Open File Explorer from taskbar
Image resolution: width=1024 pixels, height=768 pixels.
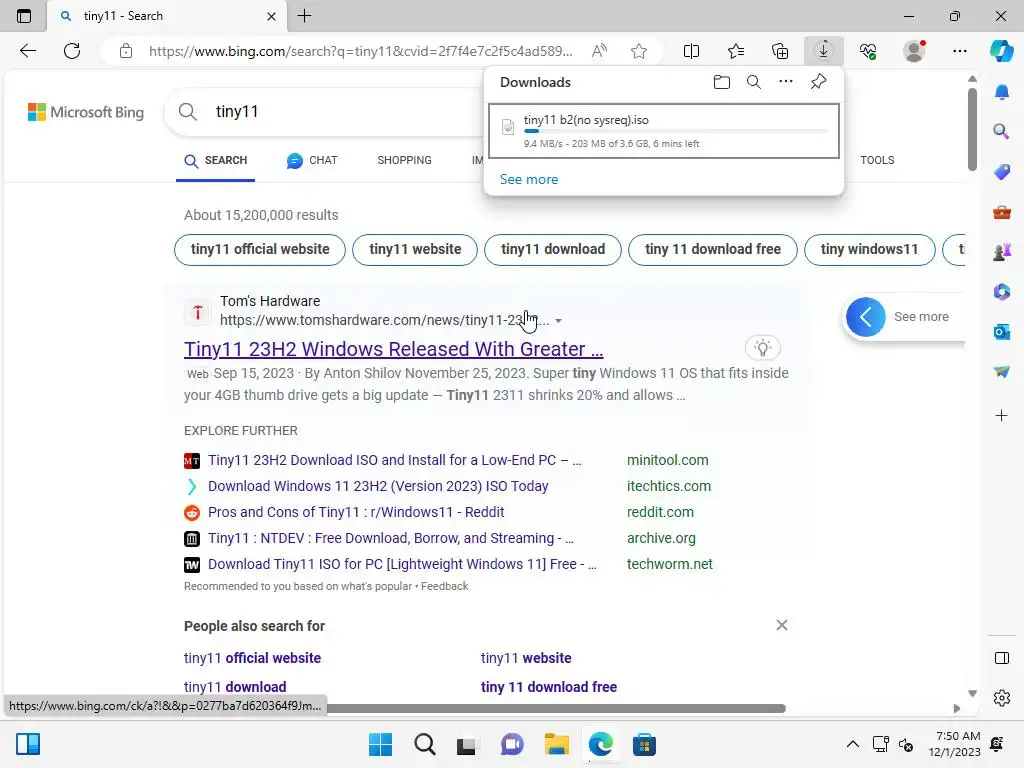point(556,744)
